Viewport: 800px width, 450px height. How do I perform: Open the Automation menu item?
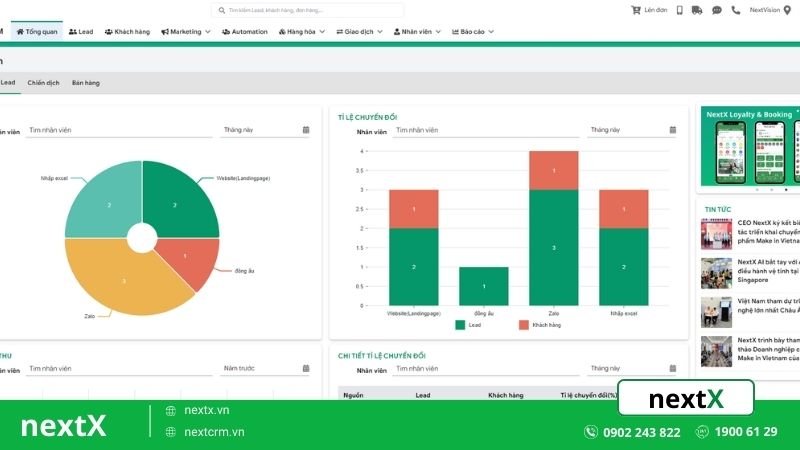245,32
